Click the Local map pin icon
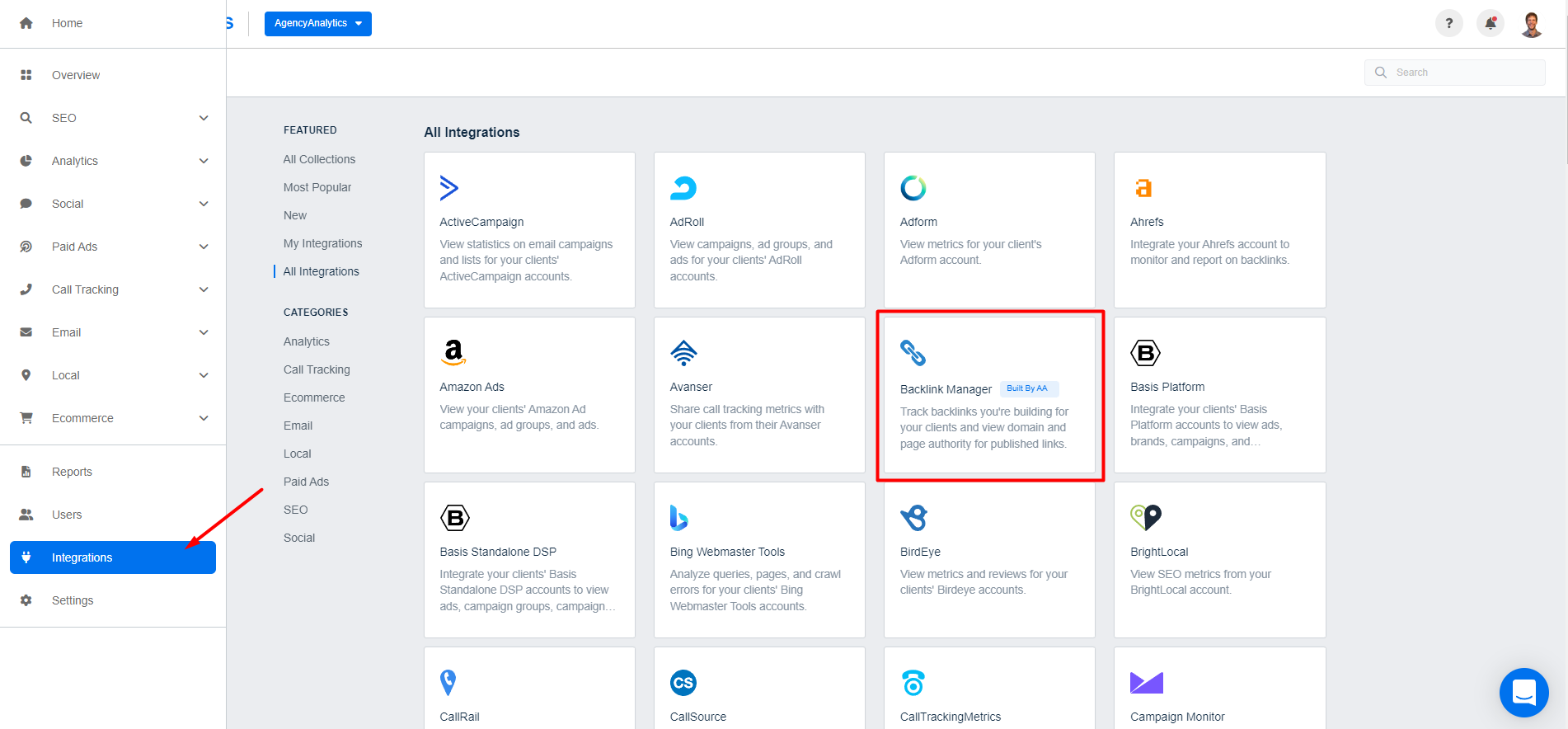 pyautogui.click(x=26, y=375)
